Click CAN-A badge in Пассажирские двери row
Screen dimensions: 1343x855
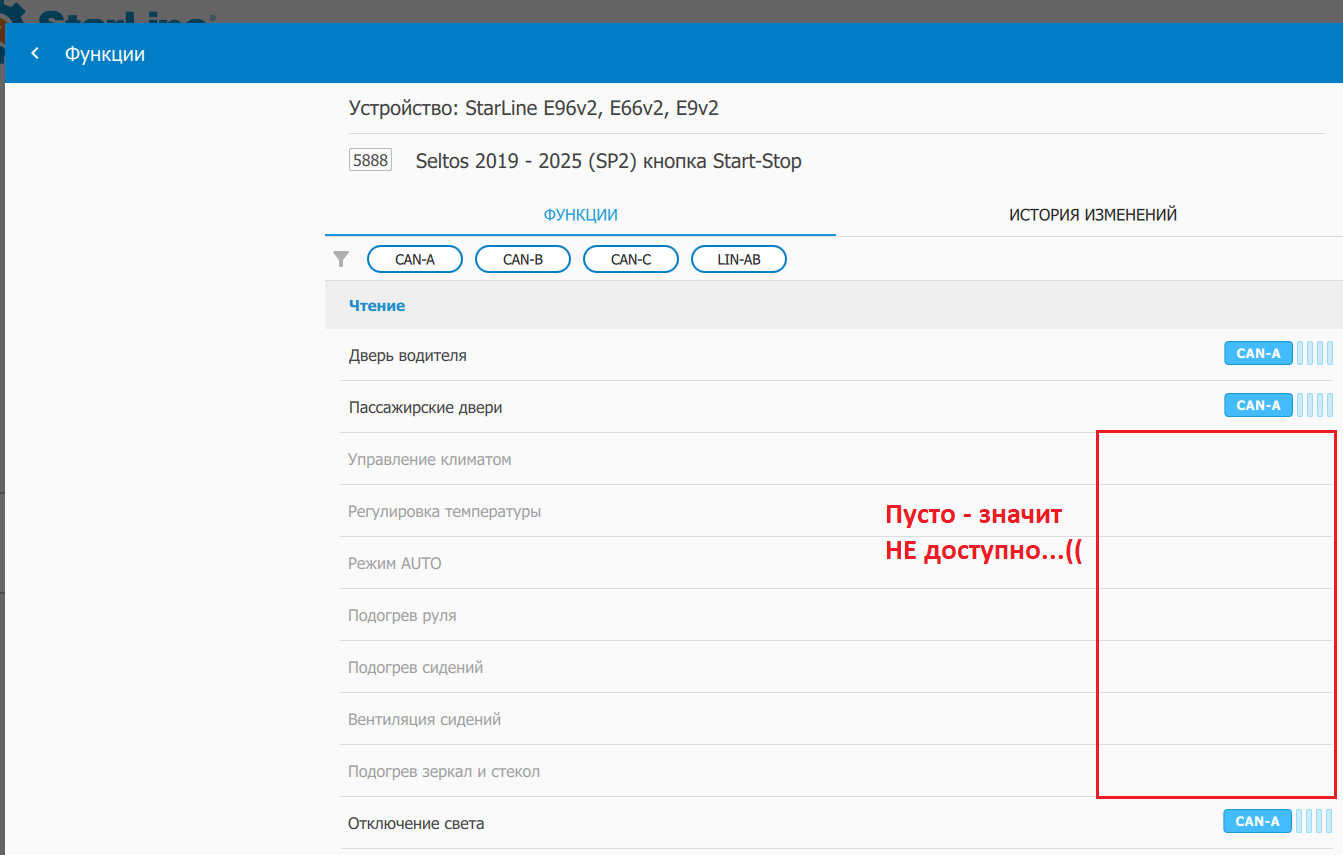[x=1258, y=405]
